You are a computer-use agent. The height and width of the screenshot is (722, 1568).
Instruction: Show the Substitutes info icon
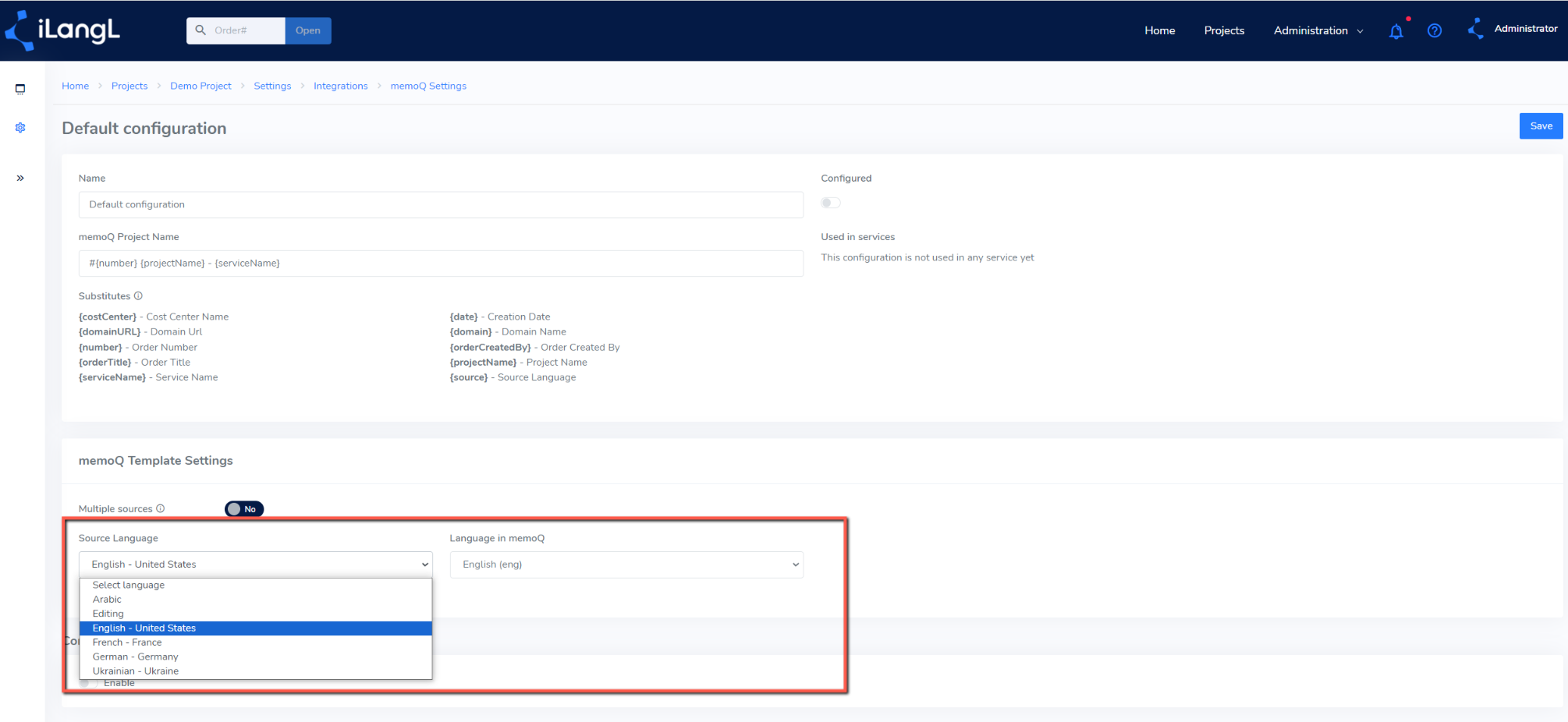[138, 296]
